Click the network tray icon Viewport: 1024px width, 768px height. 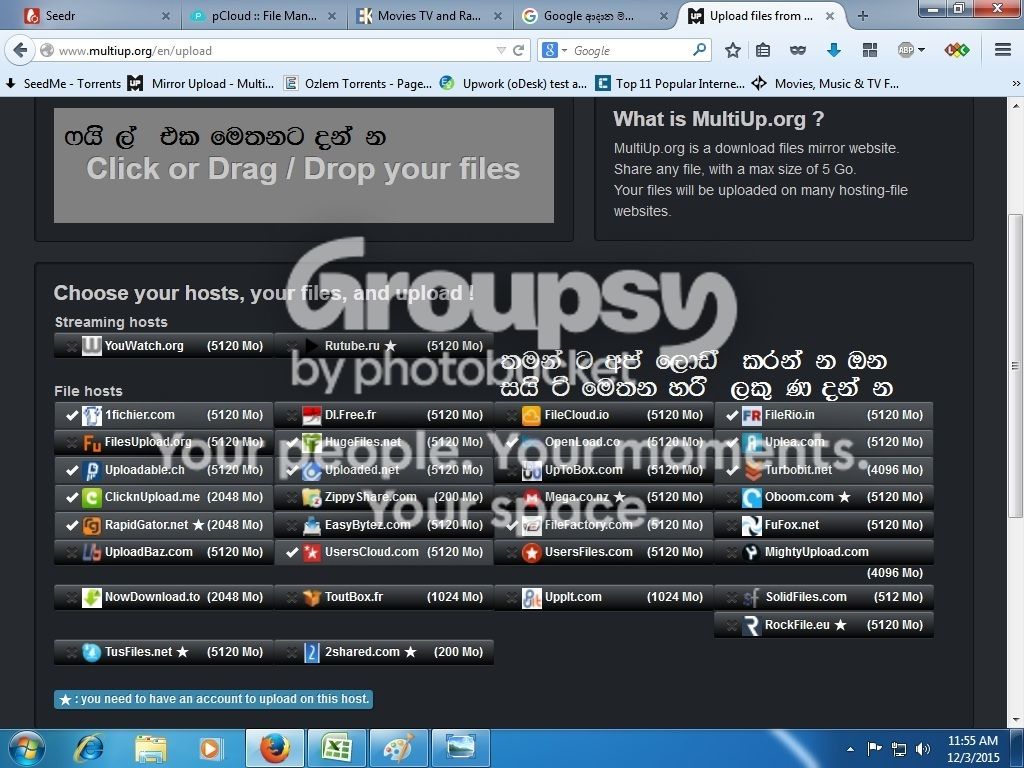pyautogui.click(x=899, y=749)
